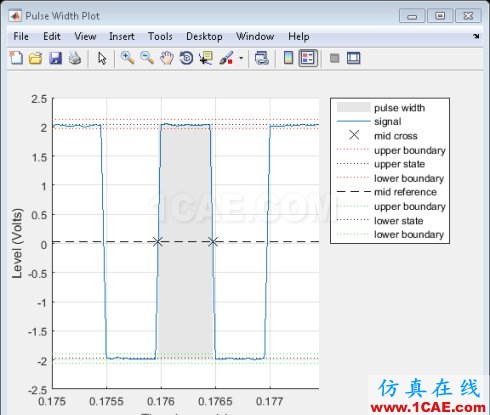Viewport: 490px width, 415px height.
Task: Select the Edit Plot arrow tool
Action: 102,58
